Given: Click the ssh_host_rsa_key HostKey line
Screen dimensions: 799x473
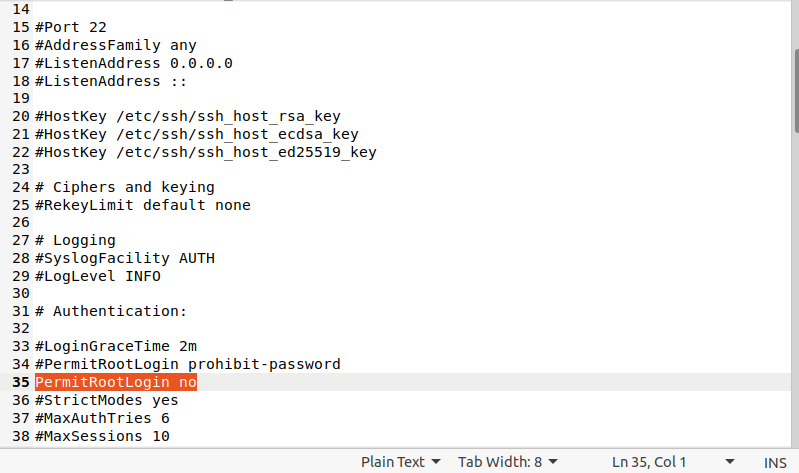Looking at the screenshot, I should [187, 116].
